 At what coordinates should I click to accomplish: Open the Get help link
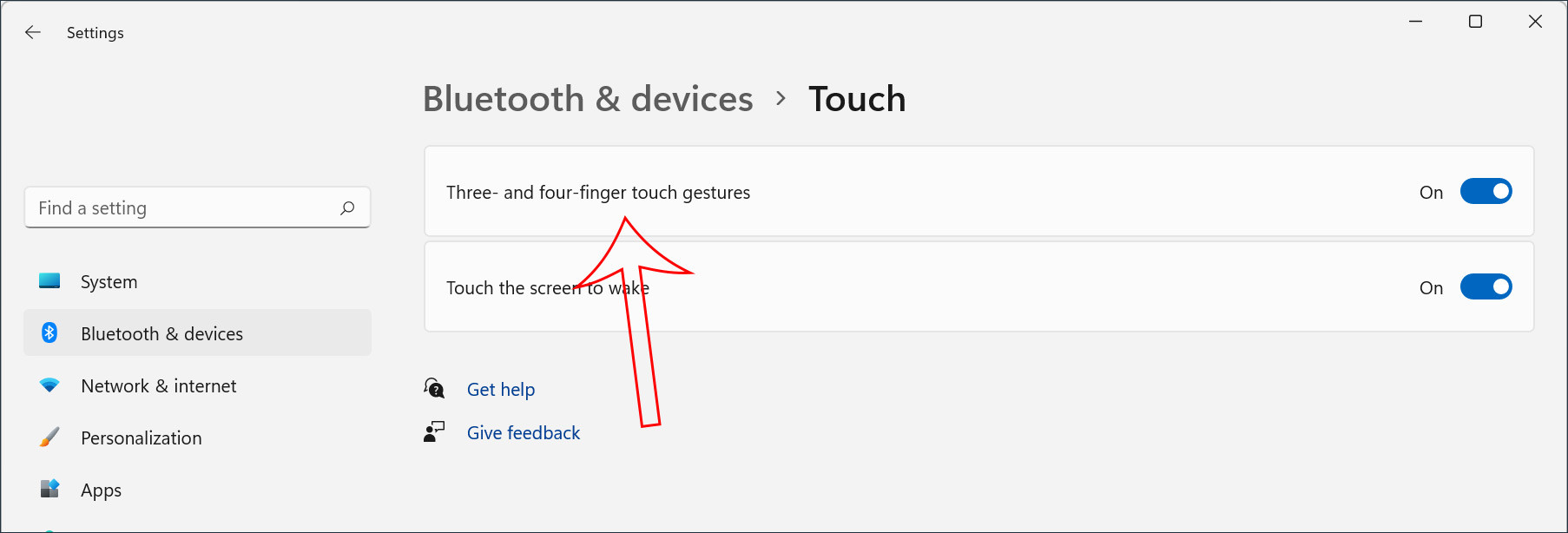[x=501, y=389]
